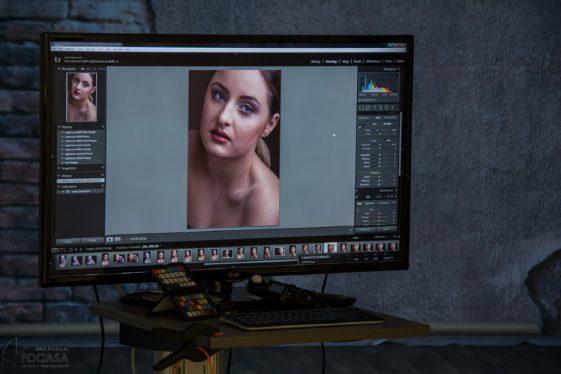Image resolution: width=561 pixels, height=374 pixels.
Task: Add a new preset with plus icon
Action: [x=103, y=127]
